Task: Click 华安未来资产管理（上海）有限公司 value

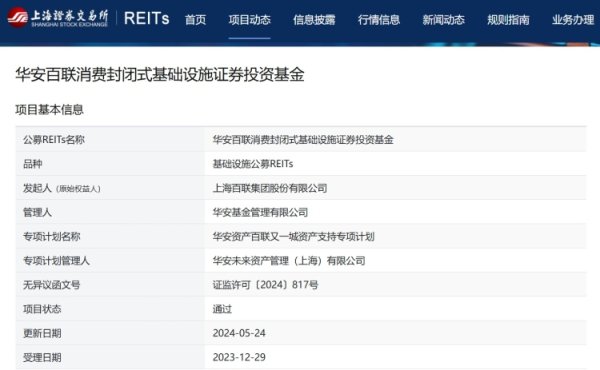Action: [x=289, y=261]
